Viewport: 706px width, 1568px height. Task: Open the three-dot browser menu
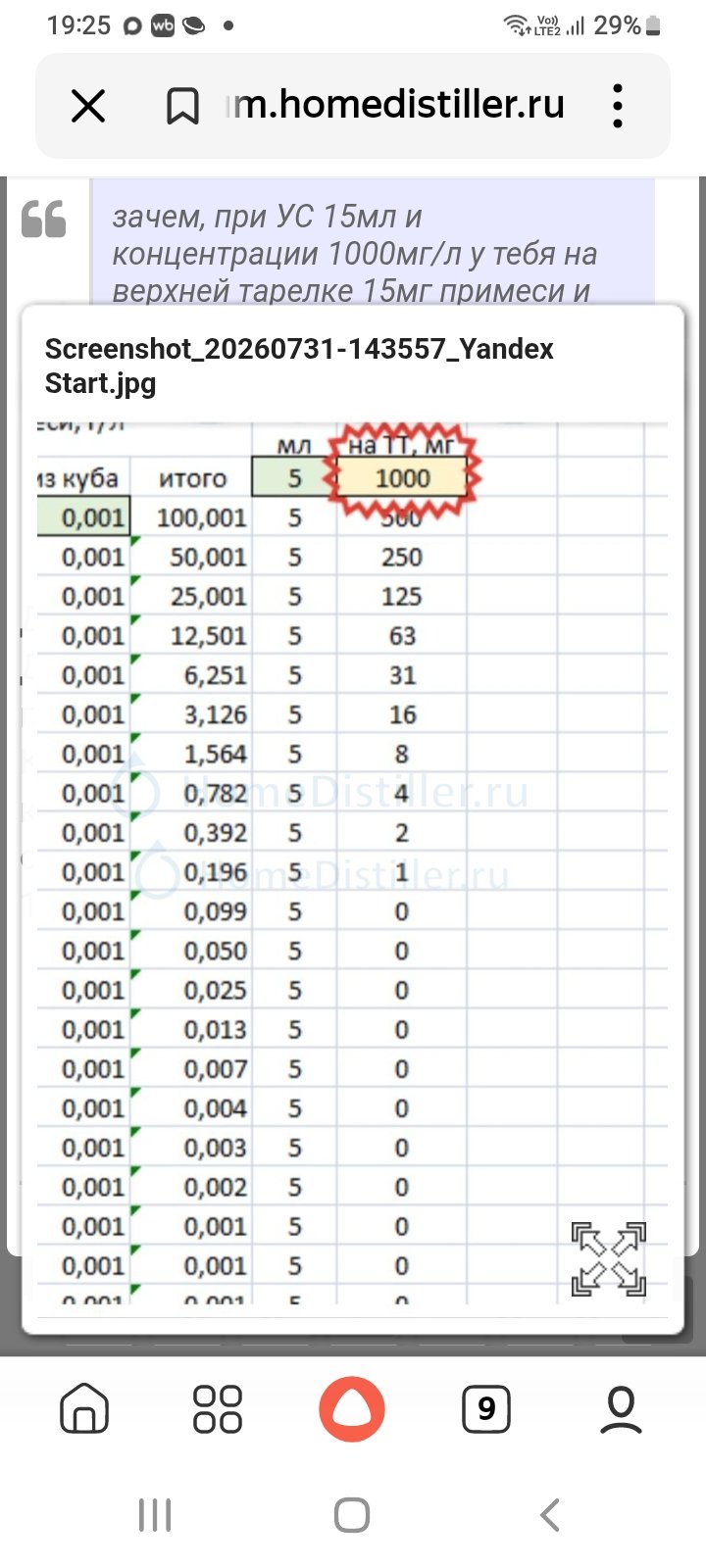click(618, 105)
